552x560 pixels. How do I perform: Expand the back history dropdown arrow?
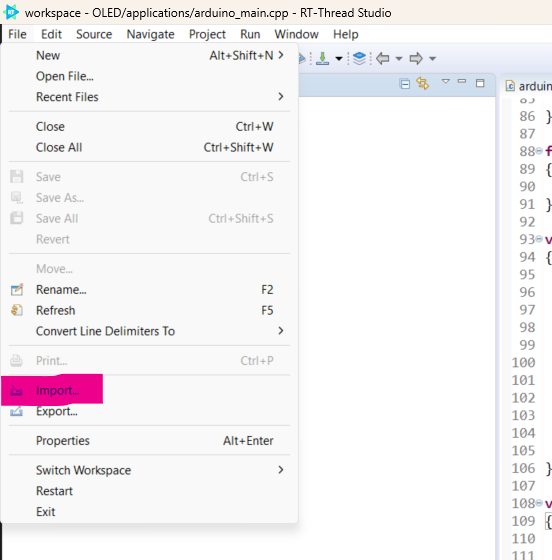coord(399,59)
